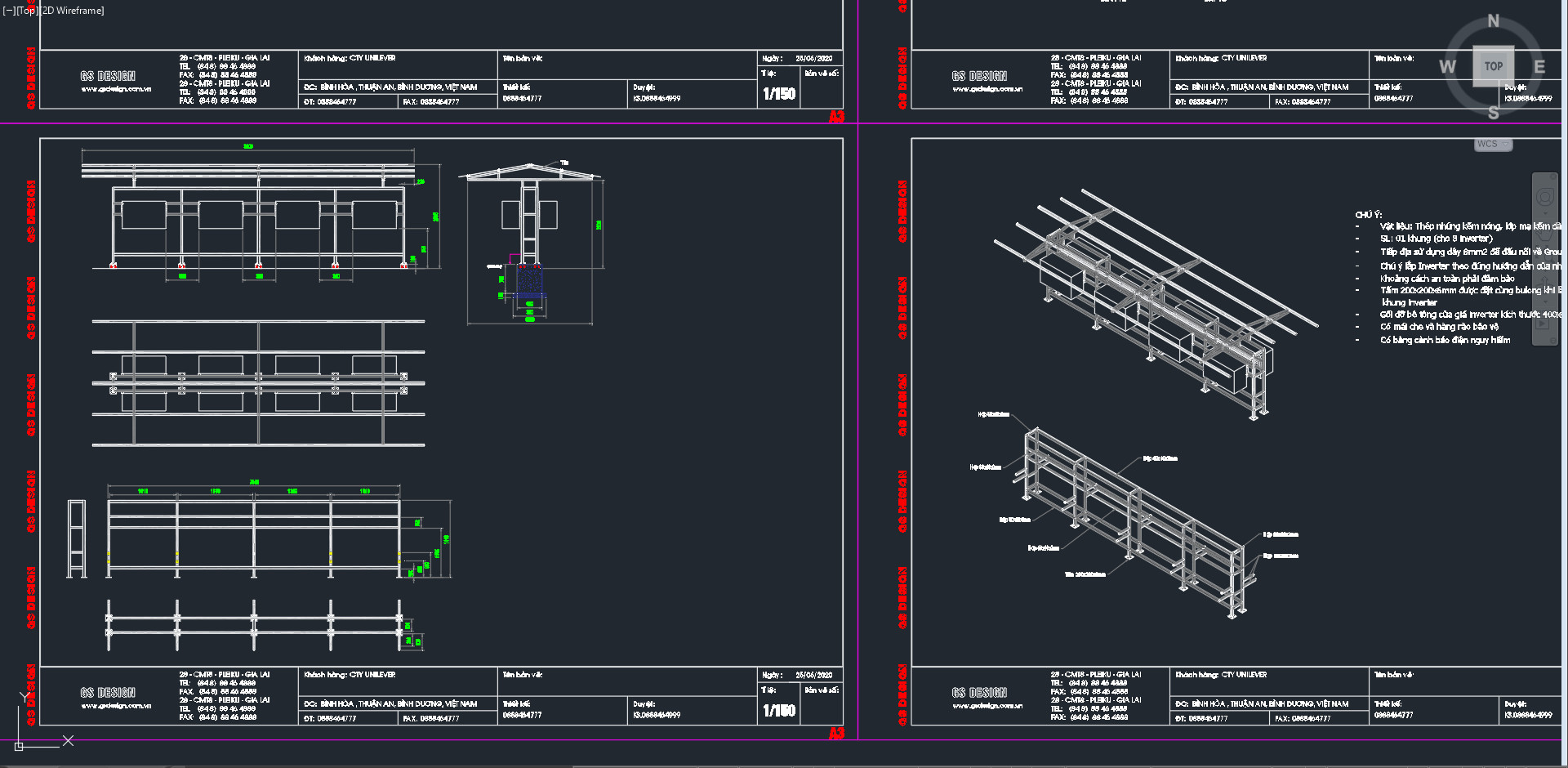Image resolution: width=1568 pixels, height=768 pixels.
Task: Select the CHÚ Ý notes heading text
Action: (x=1368, y=215)
